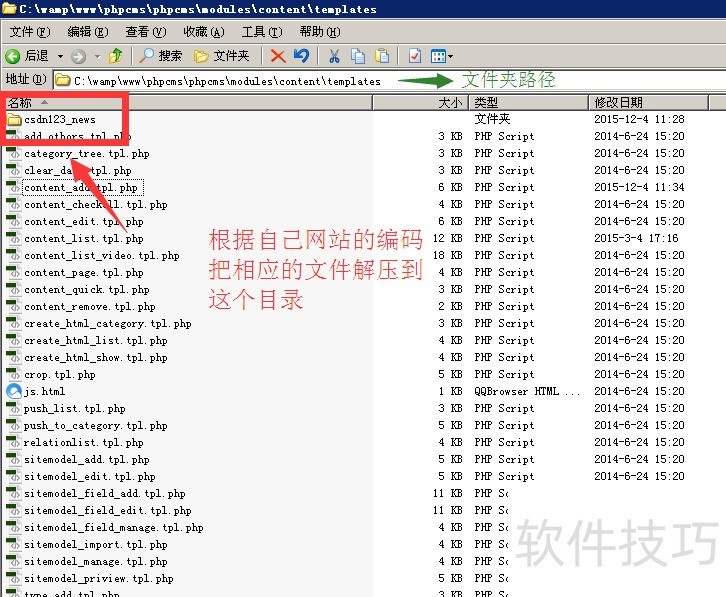Screen dimensions: 726x597
Task: Click the content_add.tpl.php file icon
Action: (13, 188)
